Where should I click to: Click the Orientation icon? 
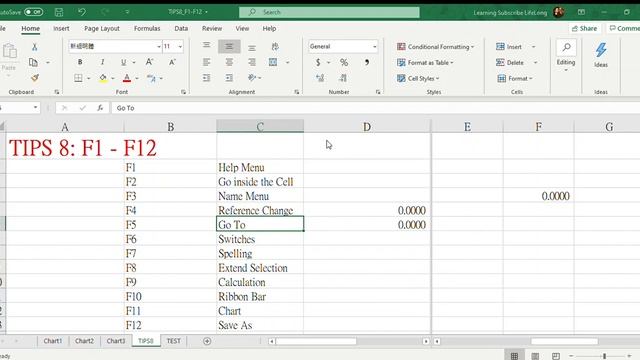[x=252, y=78]
